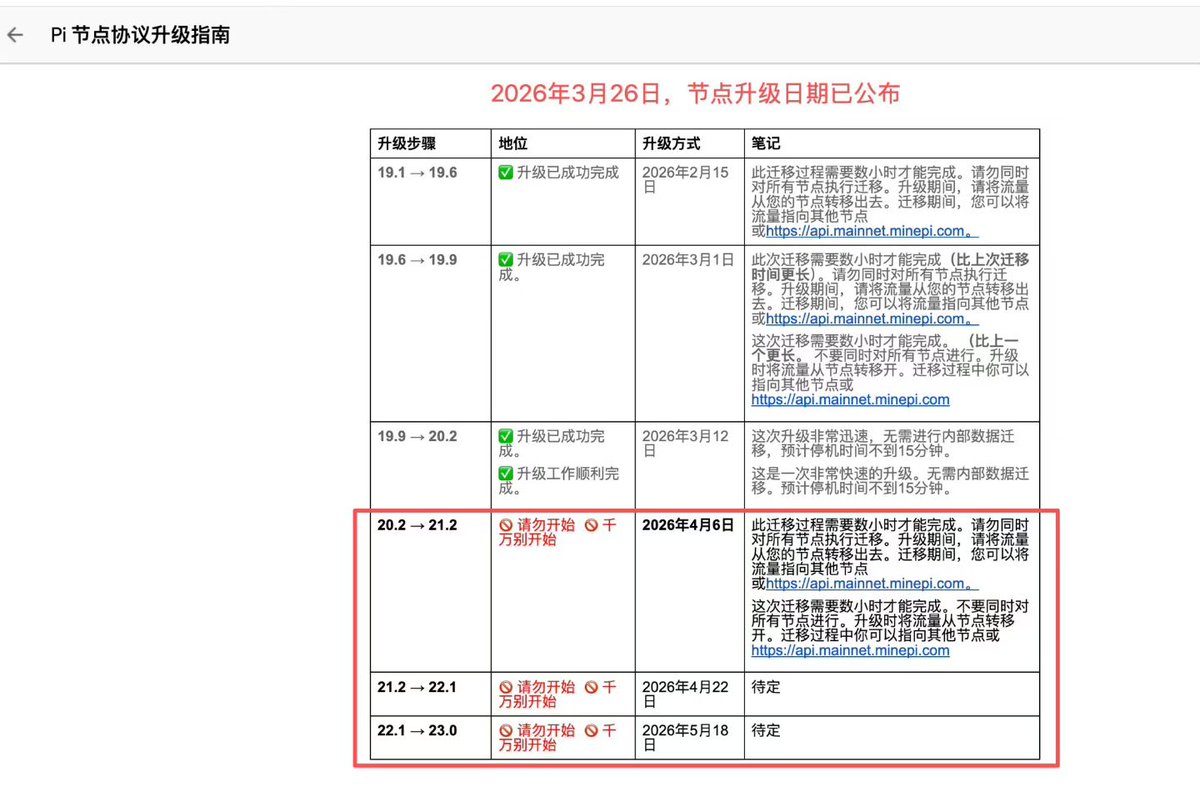
Task: Open the api.mainnet.minepi.com link in the first row notes
Action: (858, 230)
